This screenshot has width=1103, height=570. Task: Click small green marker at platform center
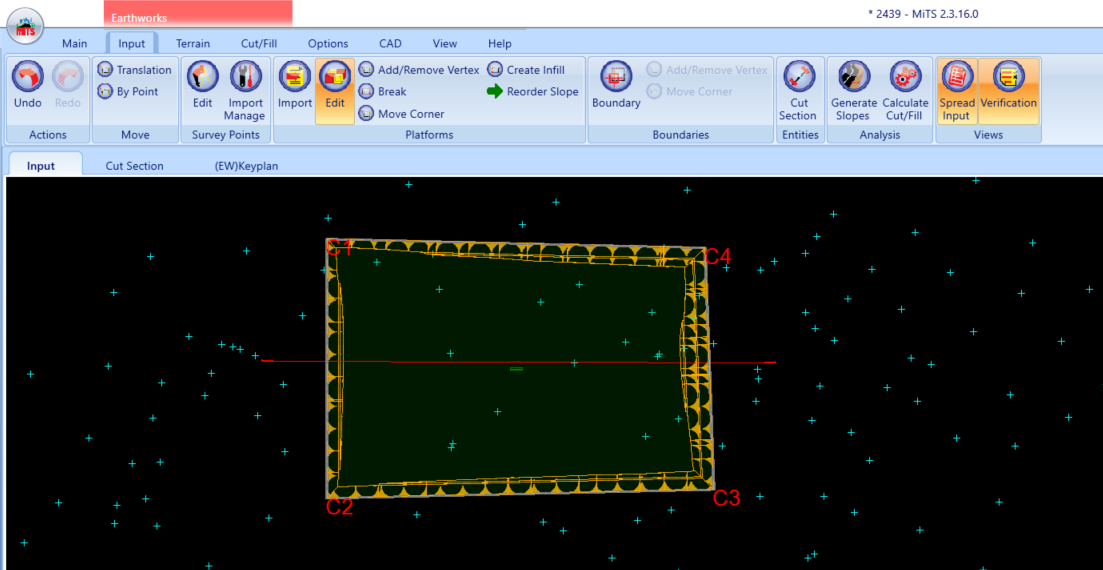516,368
